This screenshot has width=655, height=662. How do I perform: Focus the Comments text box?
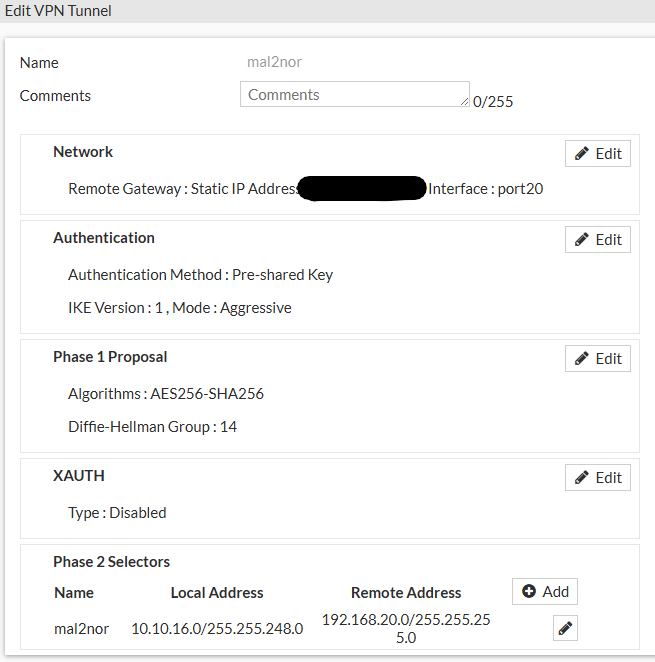pos(353,95)
